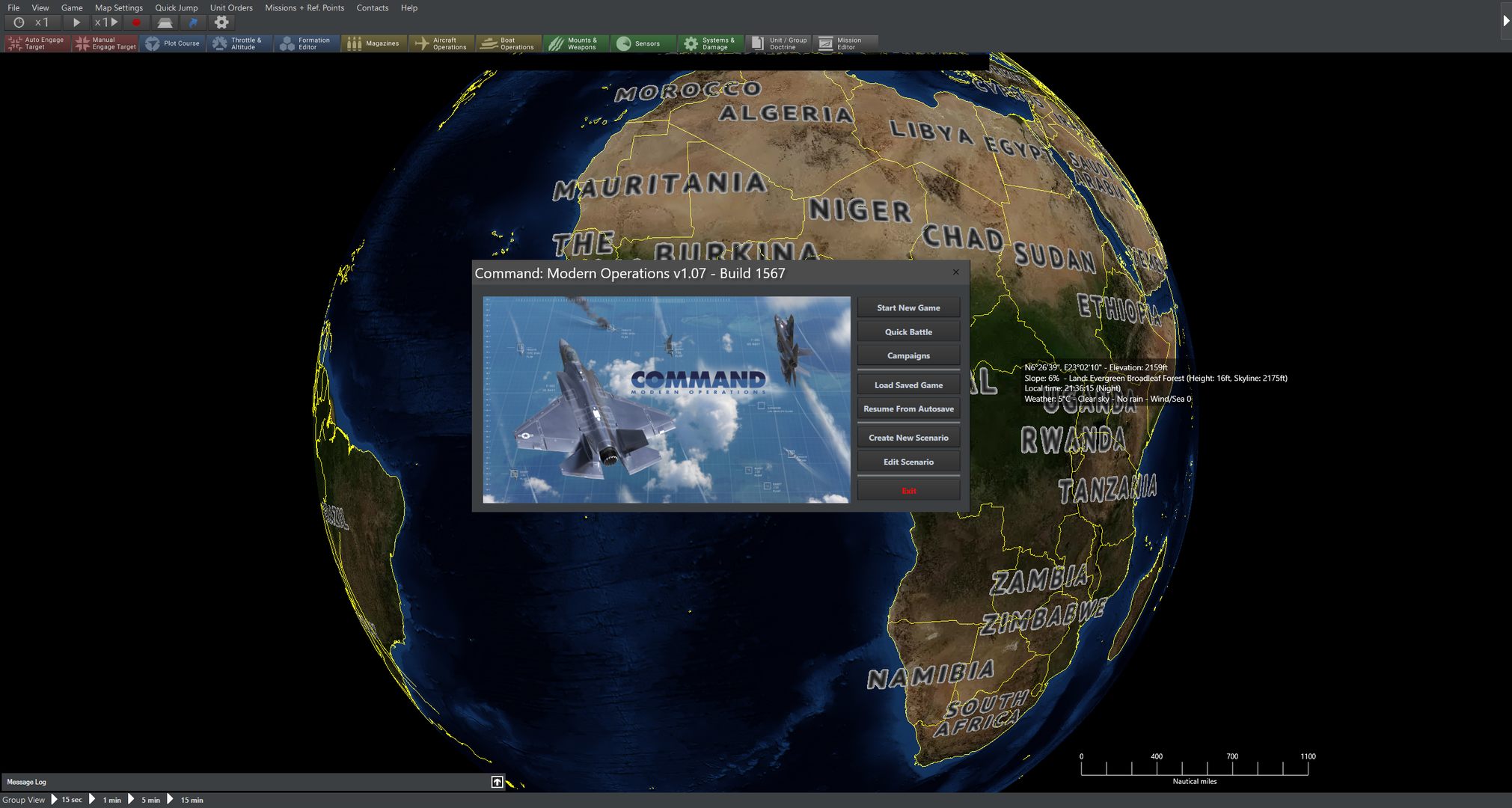The width and height of the screenshot is (1512, 808).
Task: Open Unit / Group Doctrine
Action: coord(778,43)
